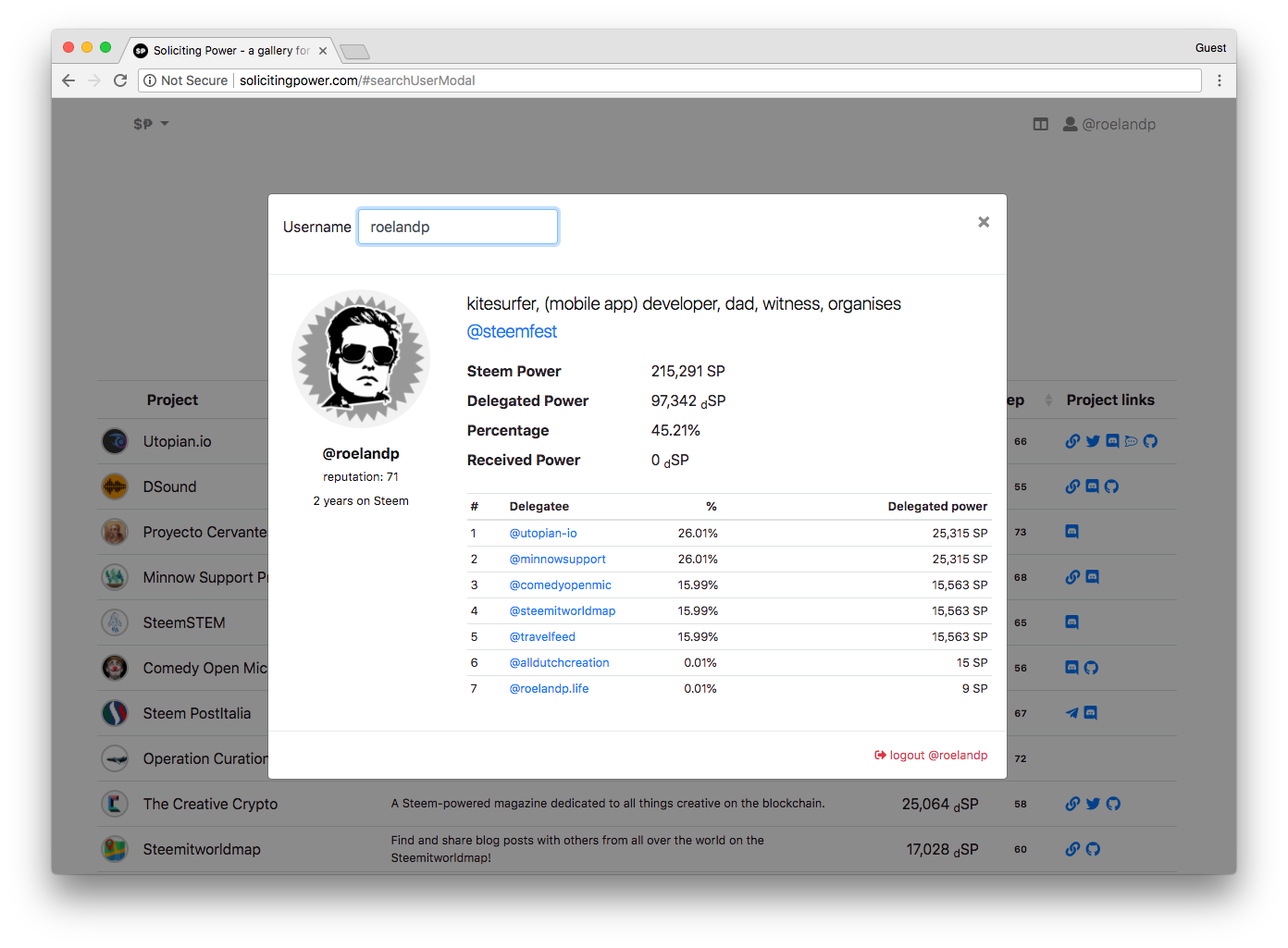The height and width of the screenshot is (948, 1288).
Task: Open the @steemfest profile link
Action: pos(512,331)
